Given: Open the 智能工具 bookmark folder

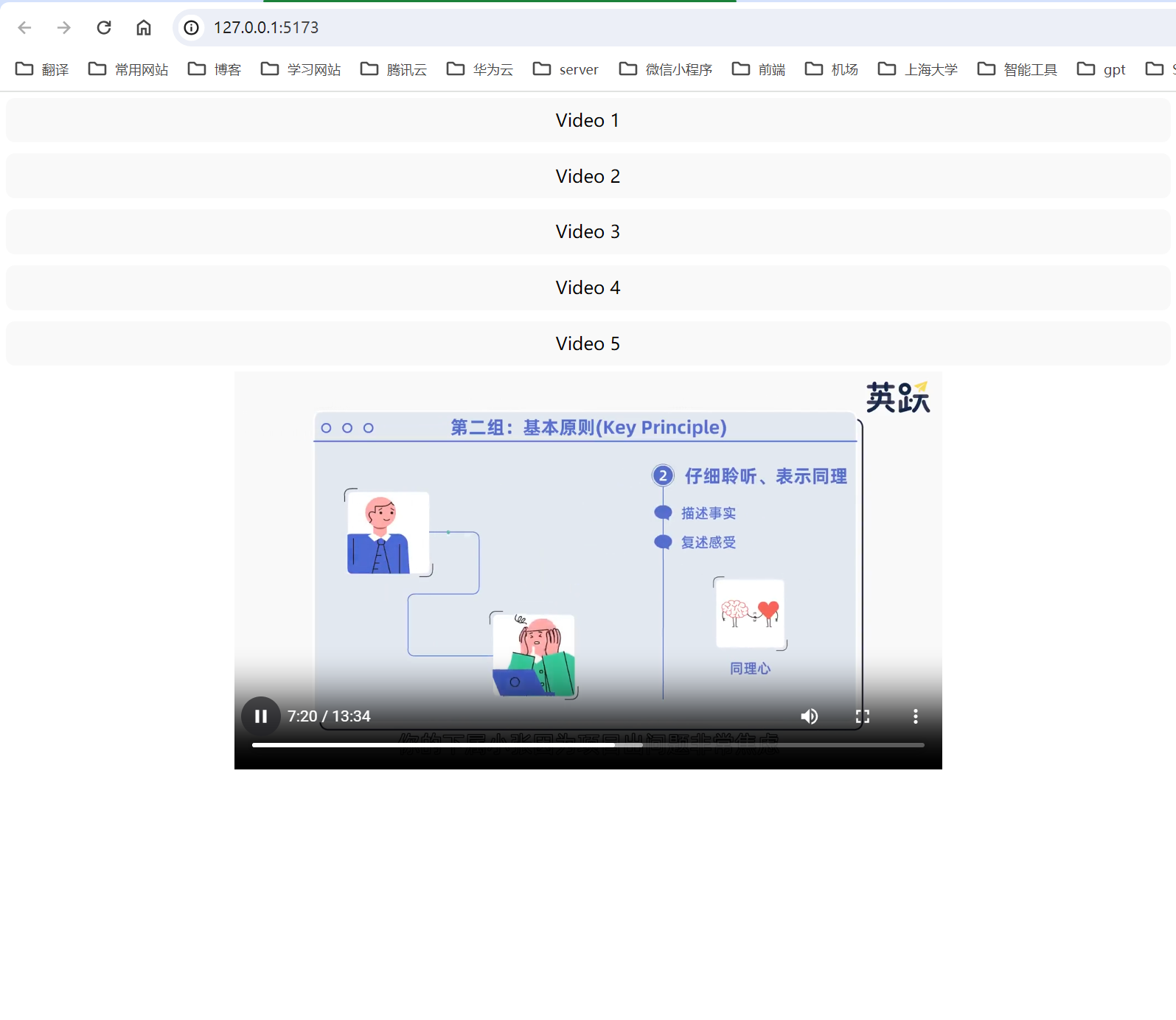Looking at the screenshot, I should click(x=1017, y=69).
